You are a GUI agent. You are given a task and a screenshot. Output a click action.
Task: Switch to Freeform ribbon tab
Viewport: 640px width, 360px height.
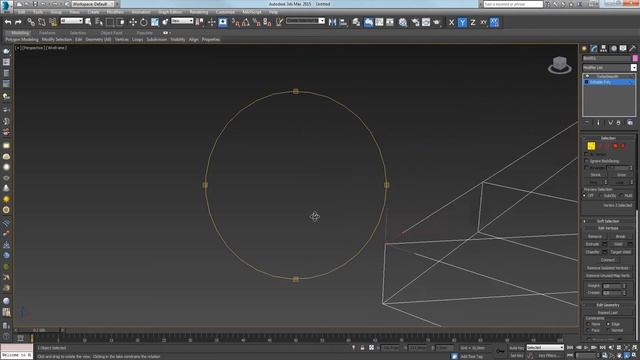[47, 33]
